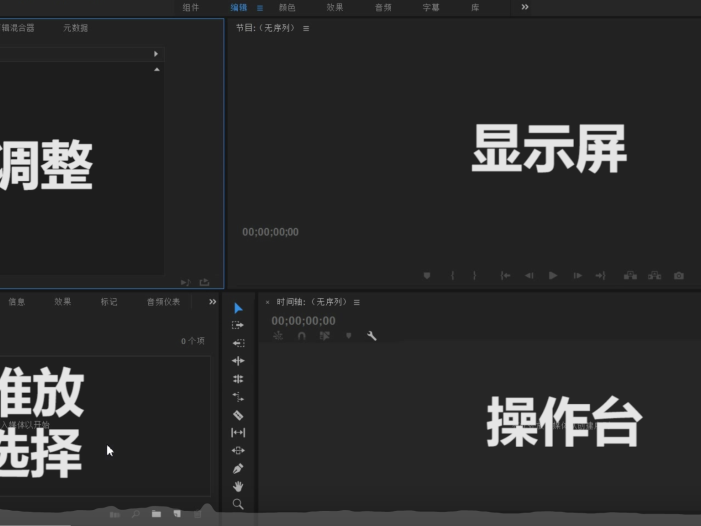Image resolution: width=701 pixels, height=526 pixels.
Task: Click the Extract button in Program monitor
Action: tap(655, 275)
